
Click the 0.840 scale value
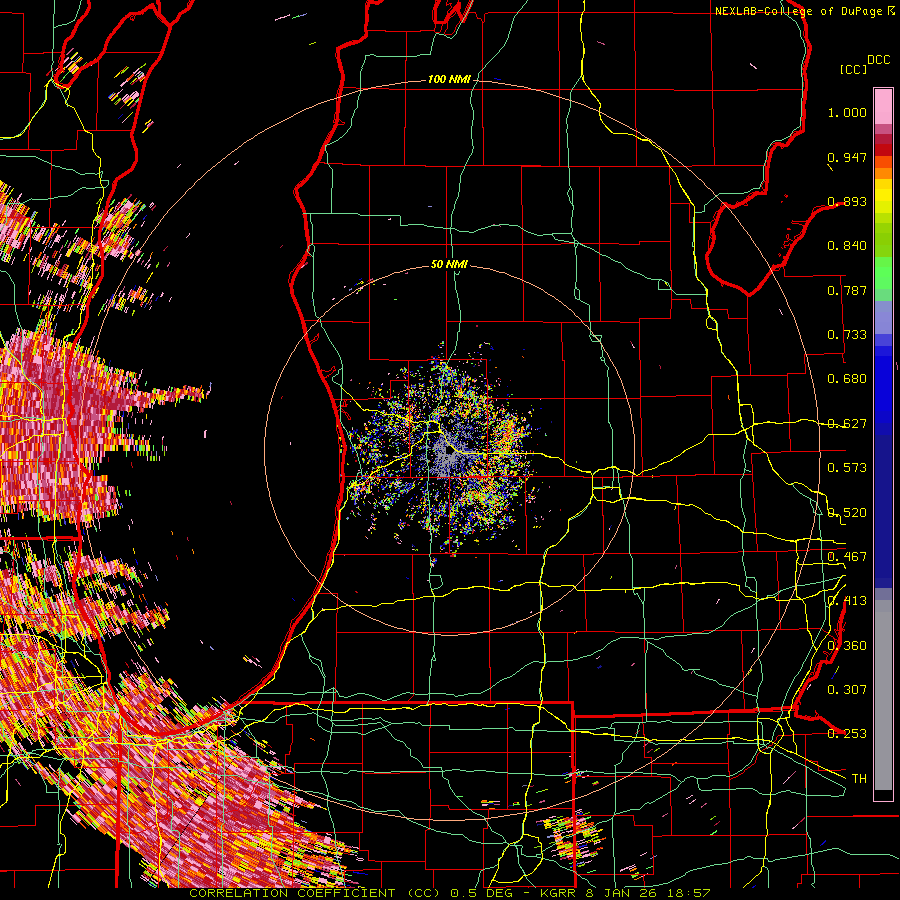pyautogui.click(x=847, y=246)
